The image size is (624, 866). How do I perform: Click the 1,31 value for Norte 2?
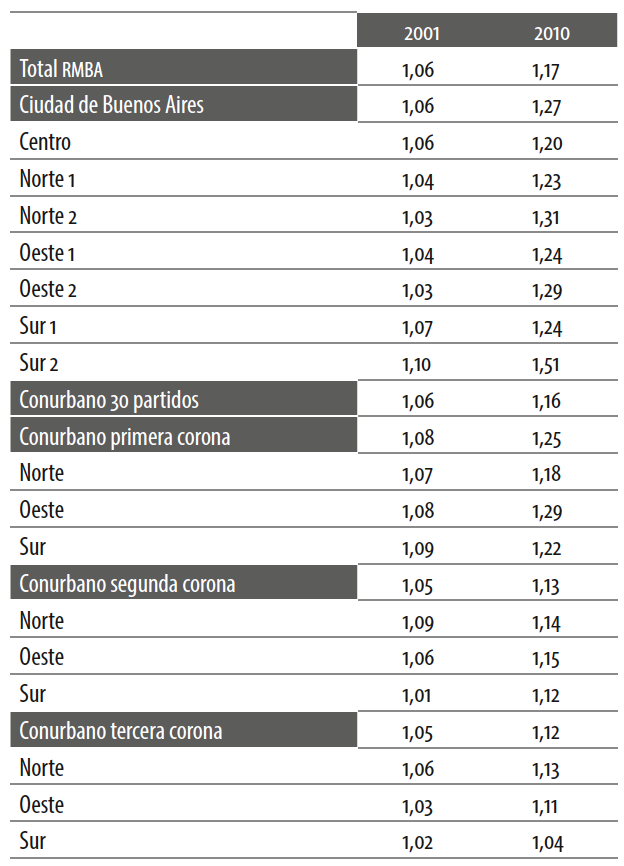(547, 217)
